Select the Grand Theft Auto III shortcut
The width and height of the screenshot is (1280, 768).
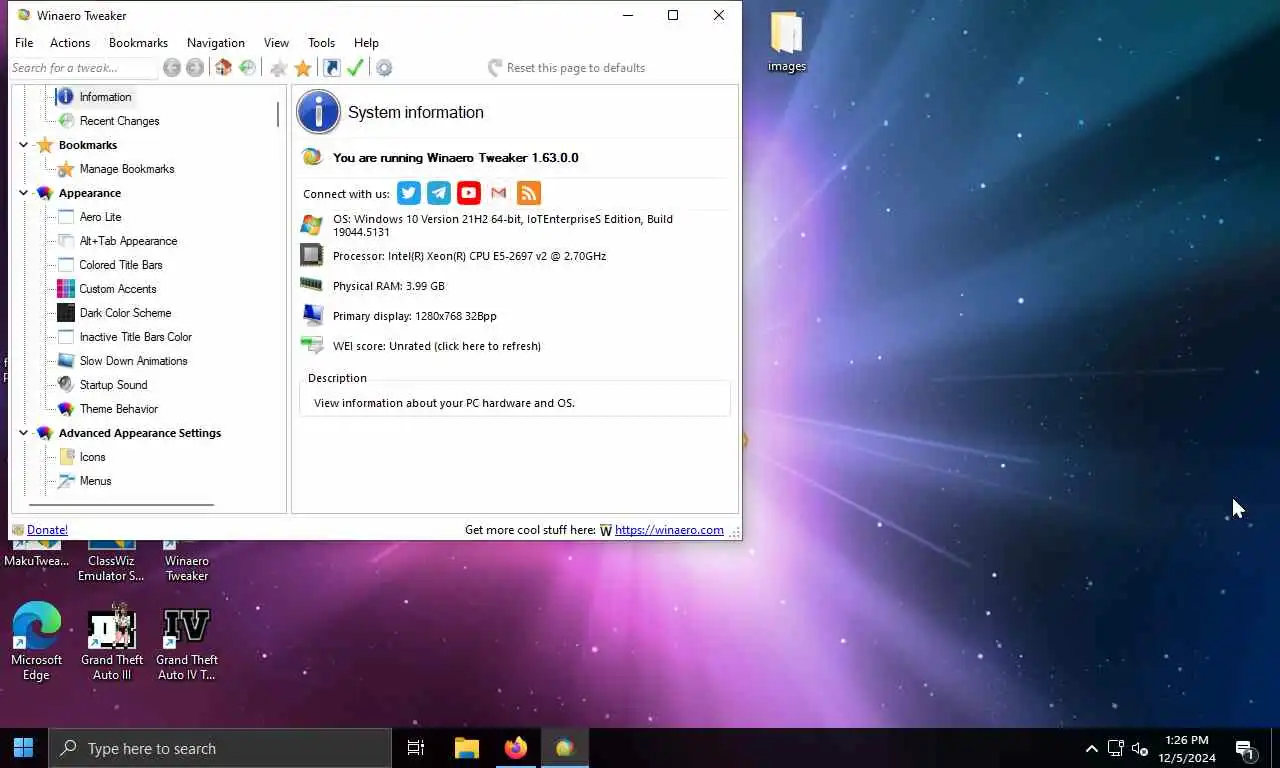pyautogui.click(x=112, y=641)
